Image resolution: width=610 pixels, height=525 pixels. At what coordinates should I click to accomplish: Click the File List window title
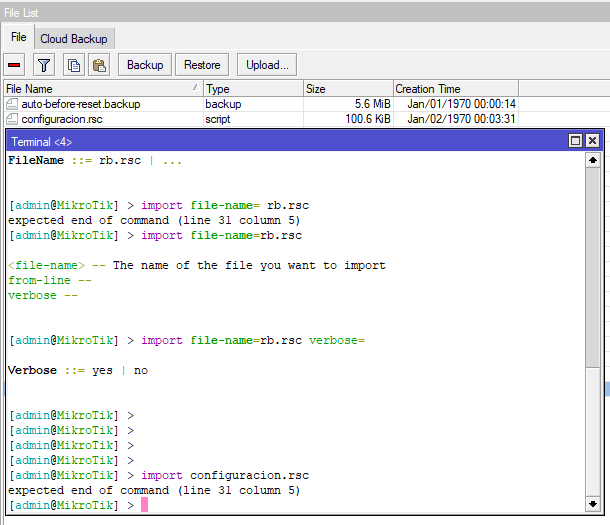21,13
